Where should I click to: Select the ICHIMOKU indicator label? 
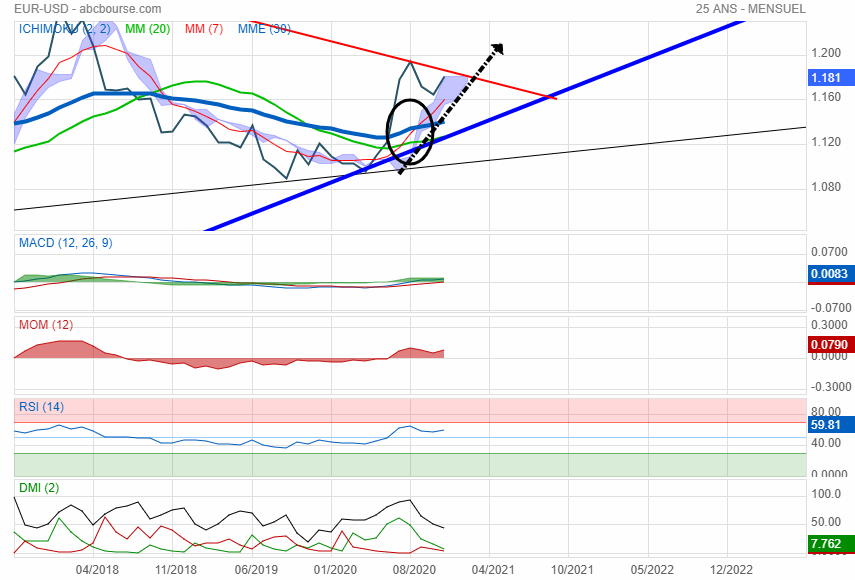click(64, 29)
